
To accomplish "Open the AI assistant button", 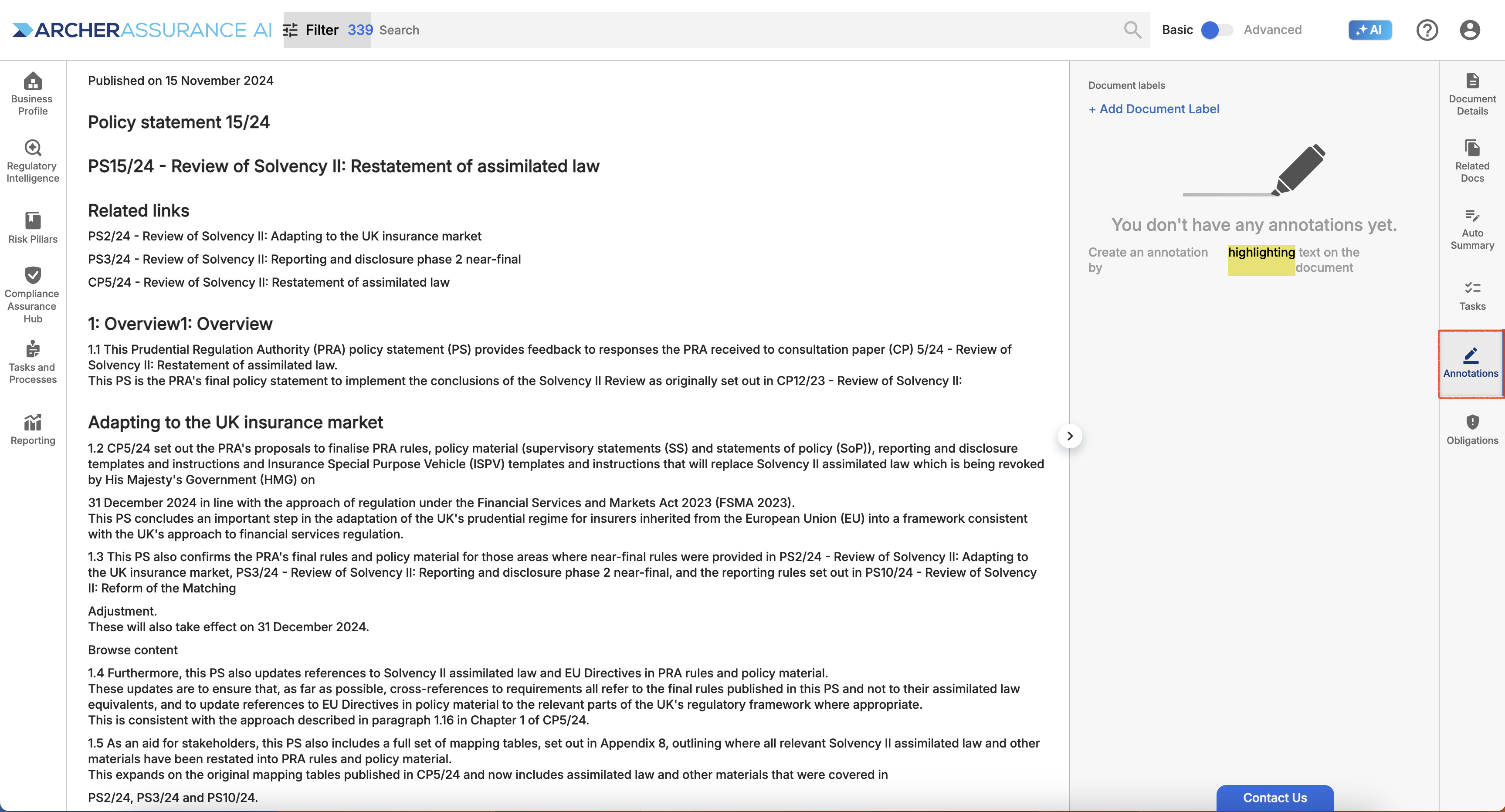I will tap(1369, 30).
